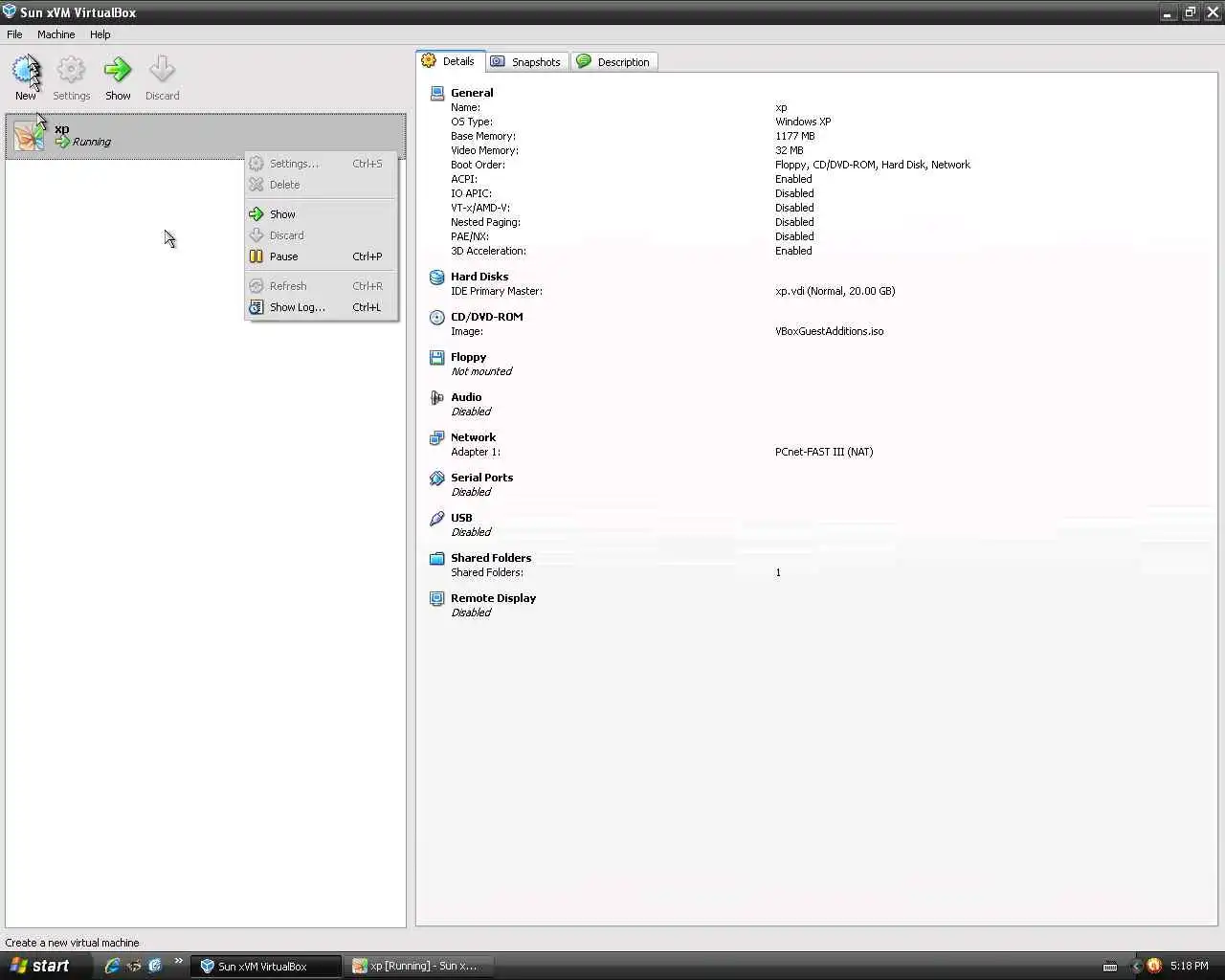The image size is (1225, 980).
Task: Click the VBoxGuestAdditions.iso image value
Action: point(829,331)
